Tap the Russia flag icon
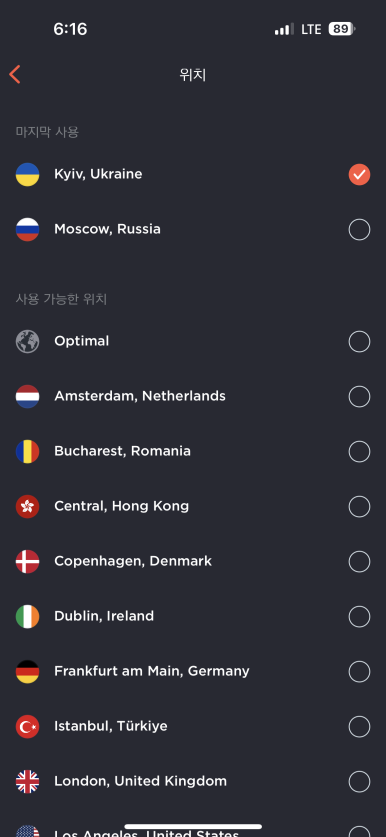This screenshot has height=837, width=386. tap(27, 230)
